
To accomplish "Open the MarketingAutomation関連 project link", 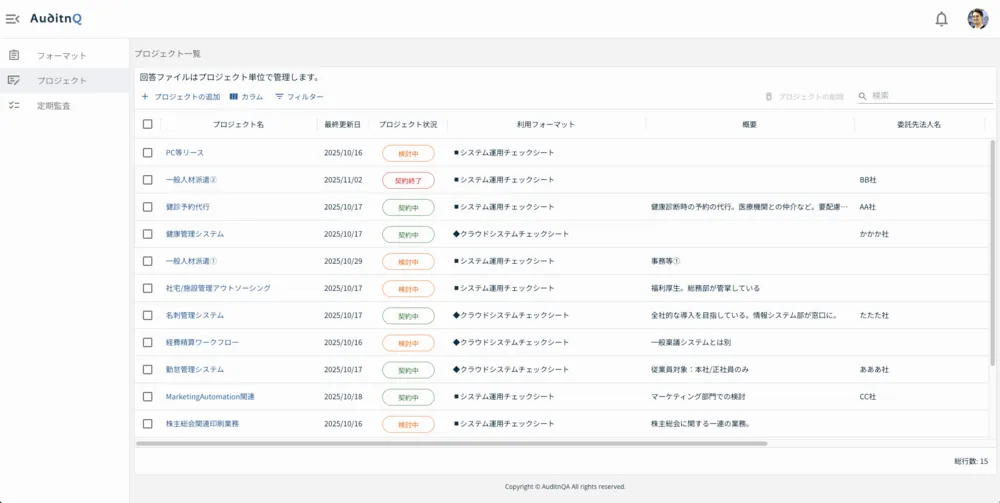I will pos(210,397).
